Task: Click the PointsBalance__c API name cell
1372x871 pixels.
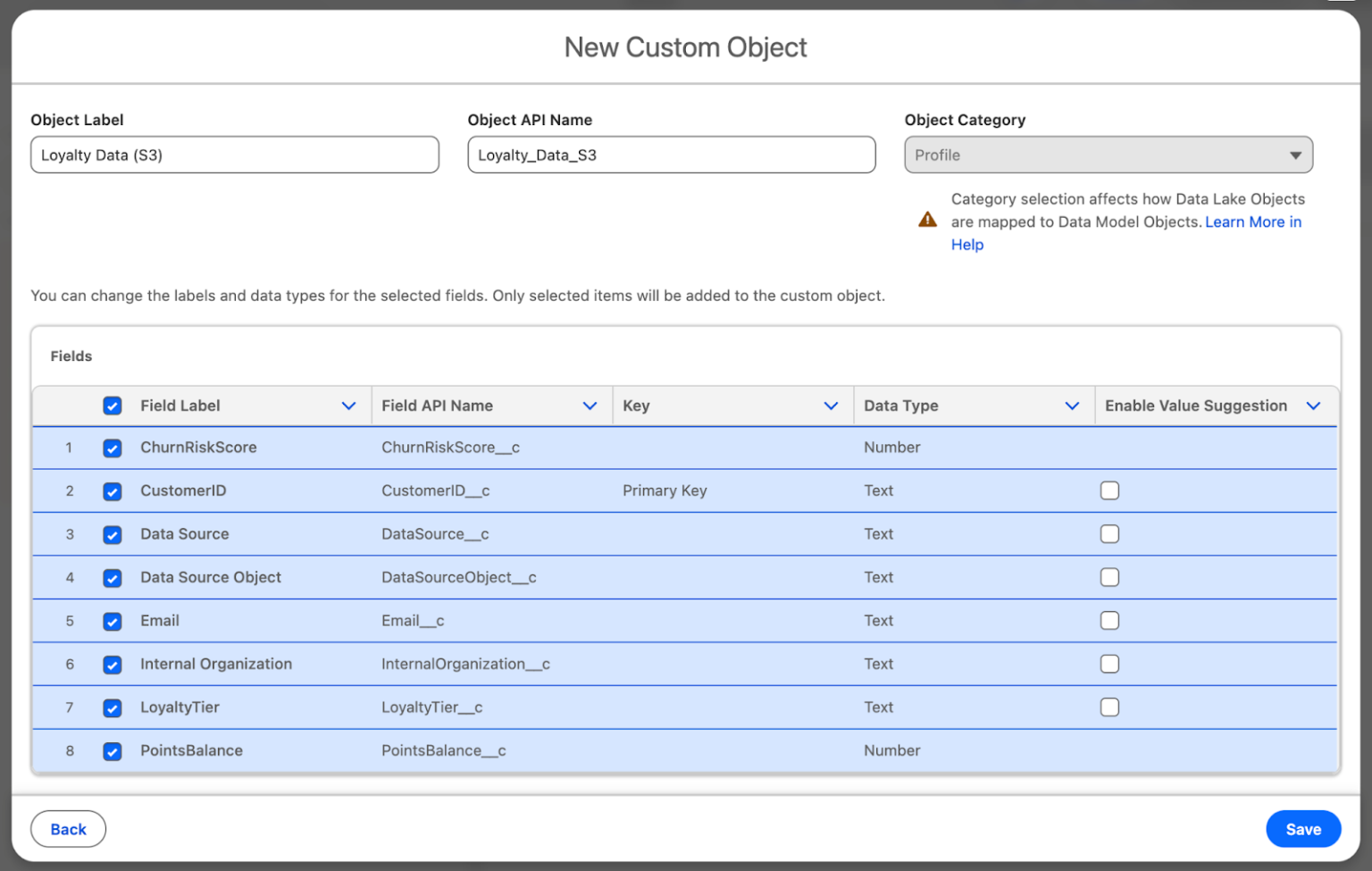Action: click(443, 750)
